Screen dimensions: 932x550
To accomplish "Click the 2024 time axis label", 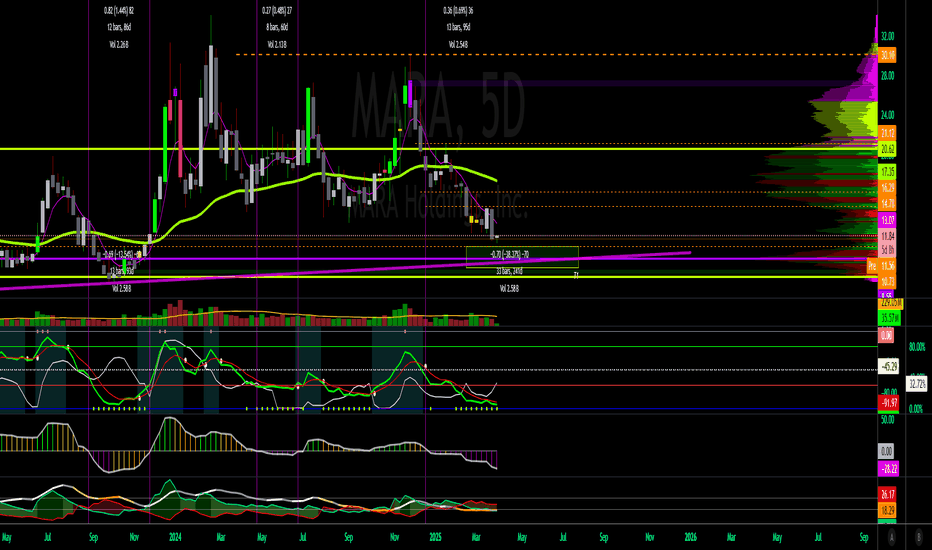I will (175, 537).
